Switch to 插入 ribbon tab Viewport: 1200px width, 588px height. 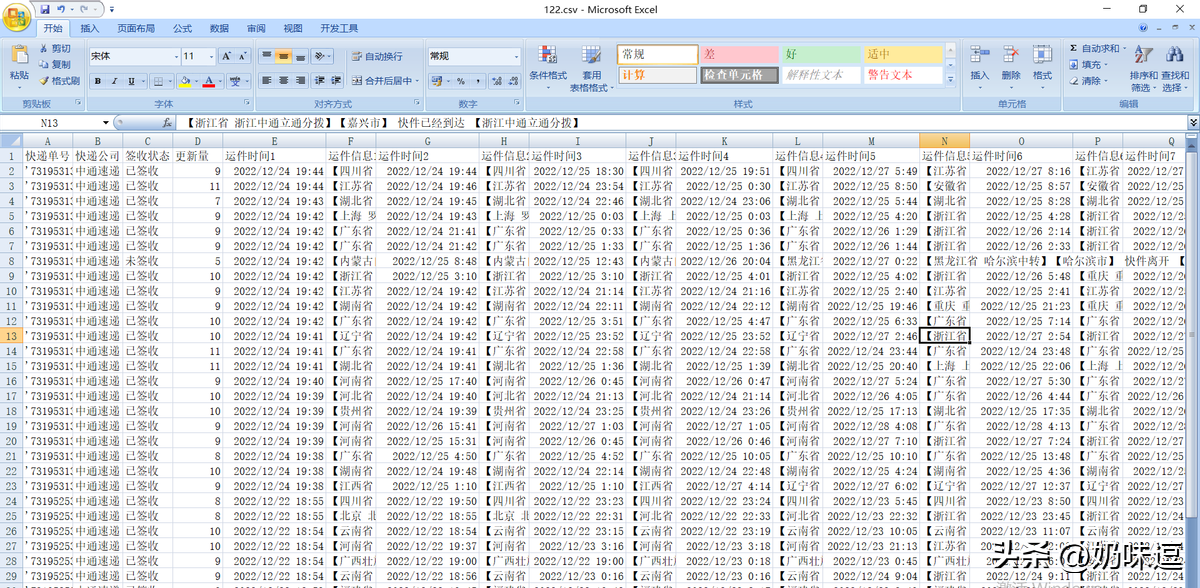[x=89, y=28]
